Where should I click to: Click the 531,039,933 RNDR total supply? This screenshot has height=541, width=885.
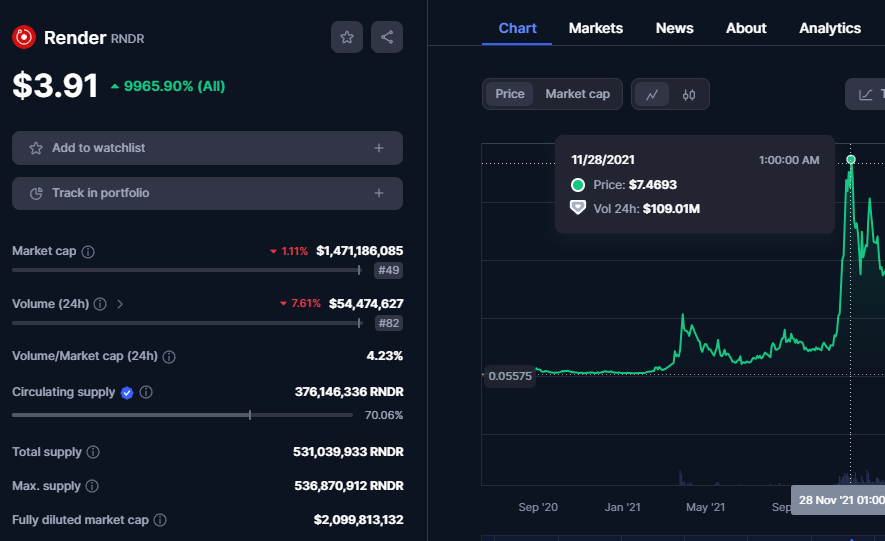[348, 452]
